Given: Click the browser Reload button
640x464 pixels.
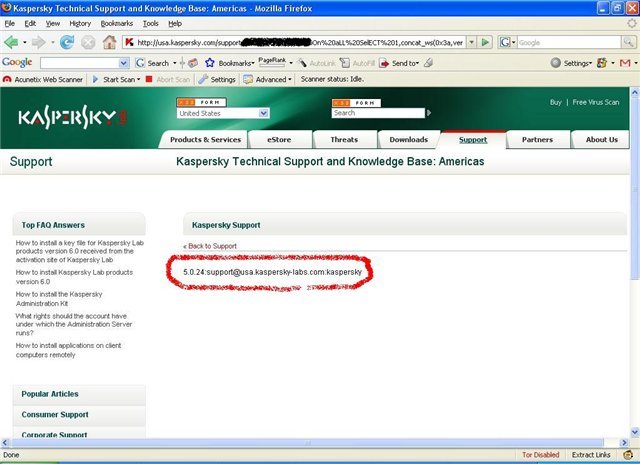Looking at the screenshot, I should [67, 42].
